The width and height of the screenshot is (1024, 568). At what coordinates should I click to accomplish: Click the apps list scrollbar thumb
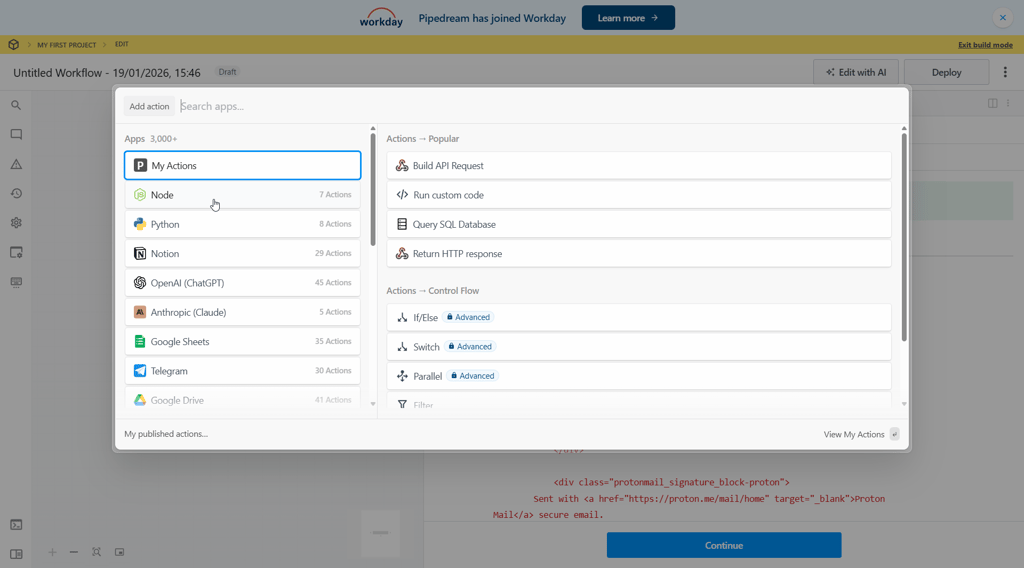pos(373,189)
